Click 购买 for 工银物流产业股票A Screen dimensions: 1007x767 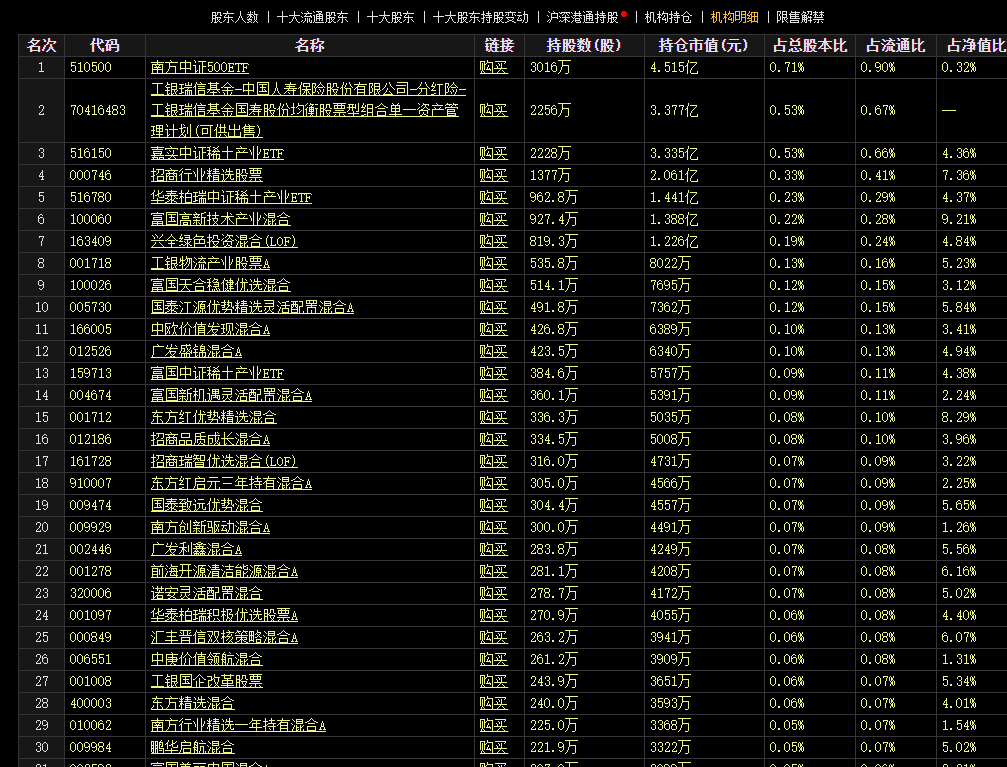coord(494,263)
